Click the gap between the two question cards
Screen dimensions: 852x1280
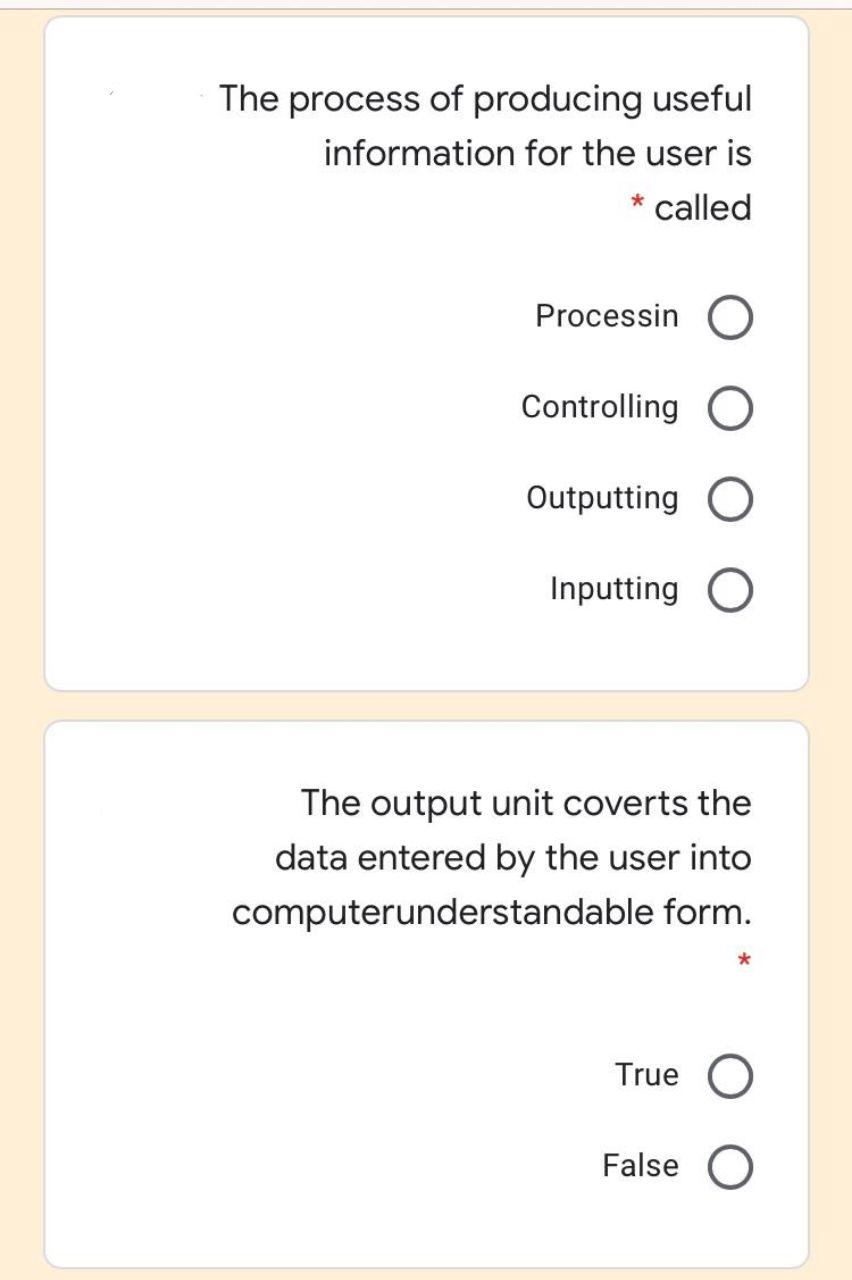tap(426, 705)
